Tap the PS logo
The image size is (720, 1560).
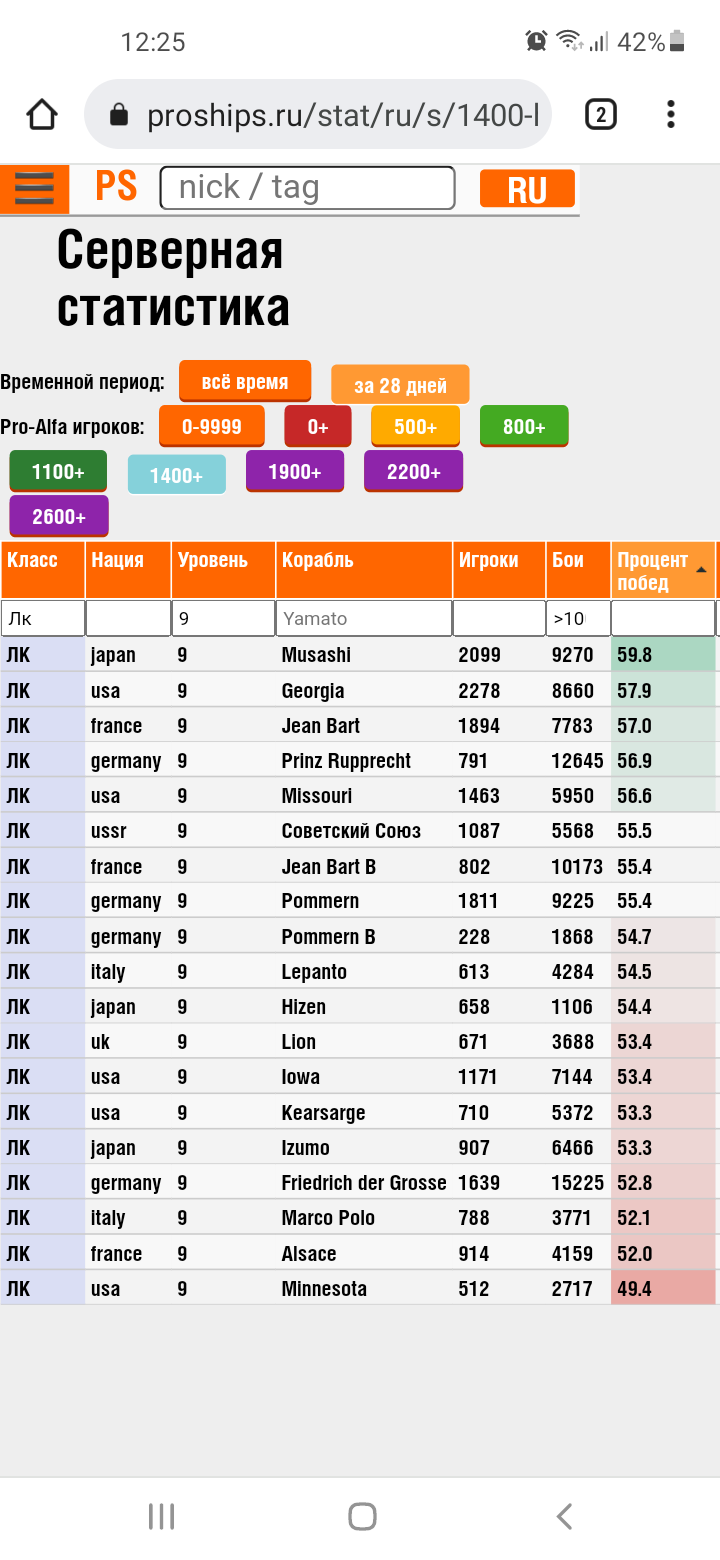click(x=116, y=187)
